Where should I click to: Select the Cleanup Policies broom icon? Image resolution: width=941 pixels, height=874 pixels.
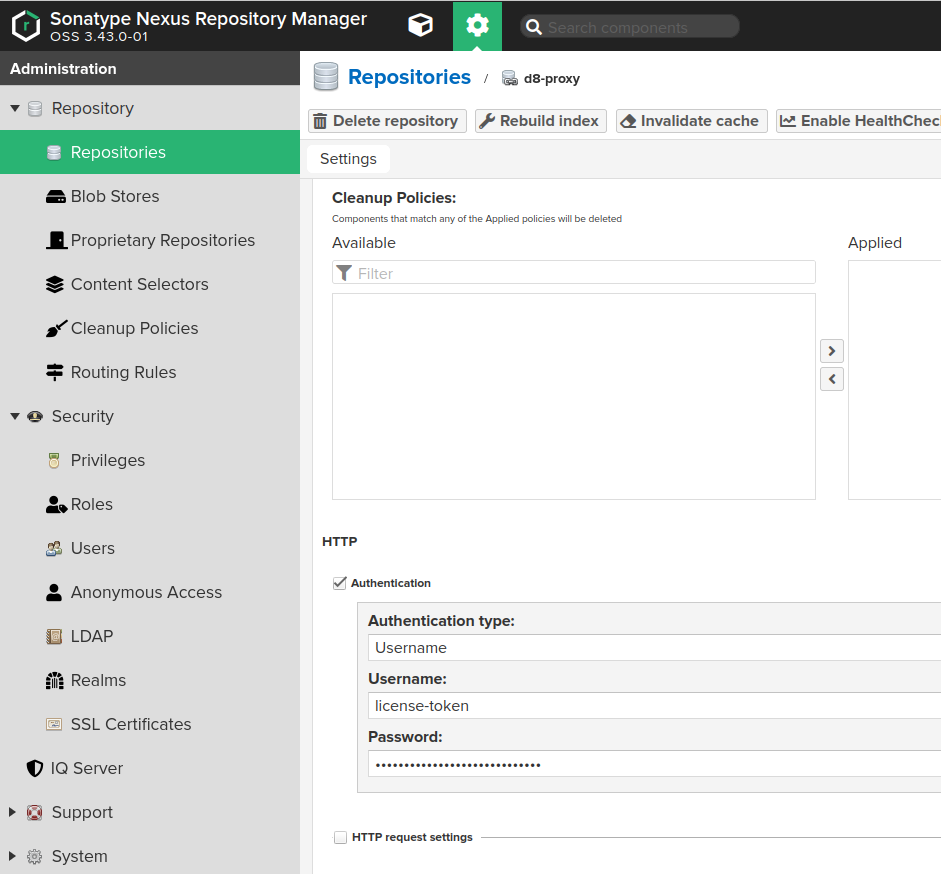[x=56, y=328]
